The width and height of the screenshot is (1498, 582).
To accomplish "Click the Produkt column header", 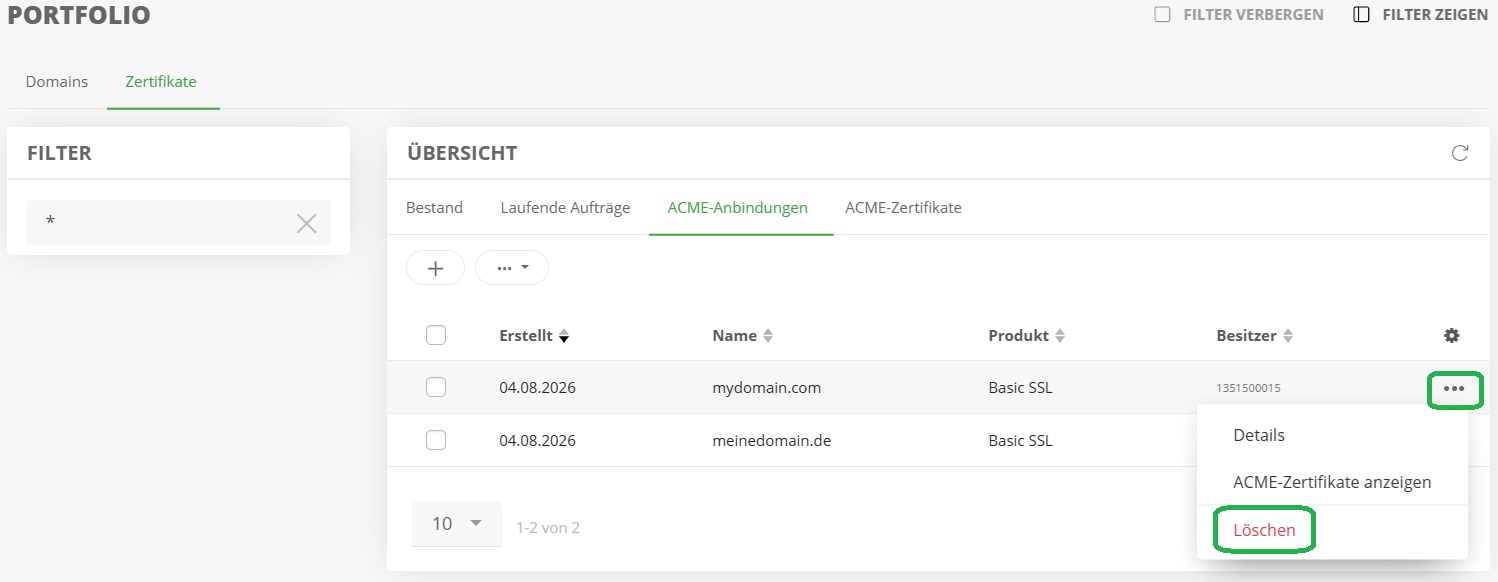I will [1019, 336].
